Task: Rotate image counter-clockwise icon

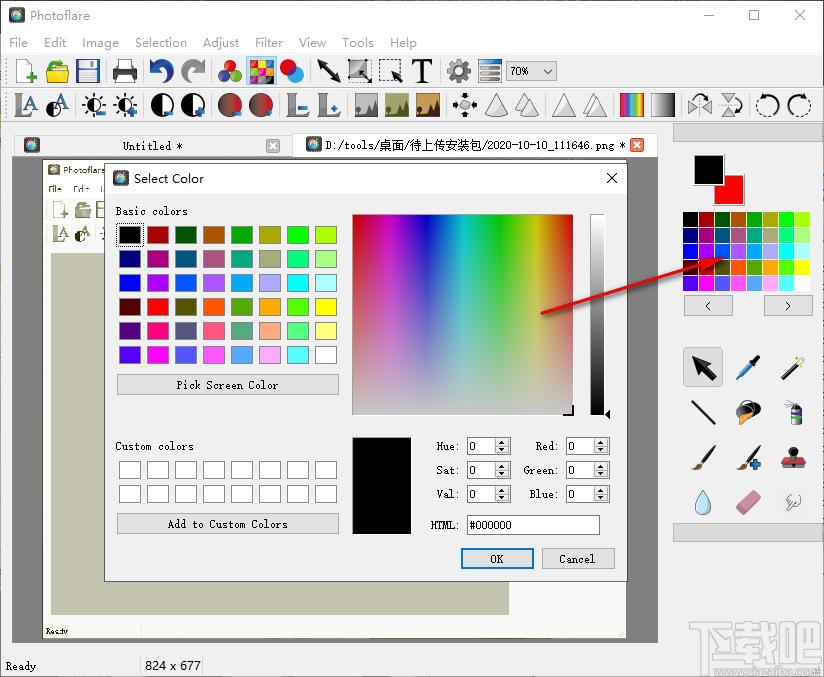Action: tap(767, 105)
